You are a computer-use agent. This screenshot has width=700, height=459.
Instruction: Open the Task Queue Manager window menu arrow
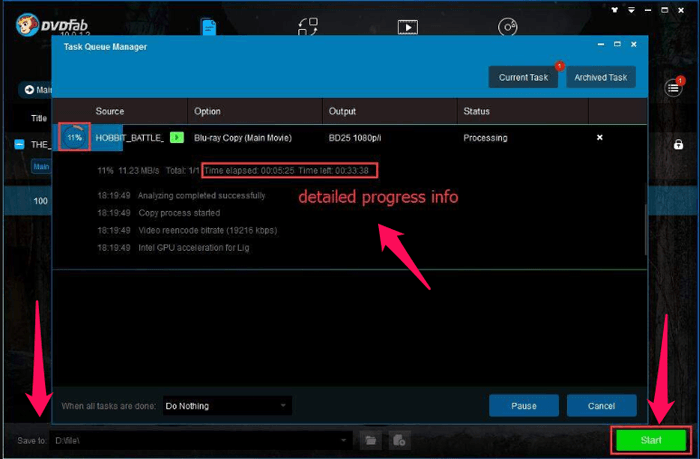tap(600, 45)
